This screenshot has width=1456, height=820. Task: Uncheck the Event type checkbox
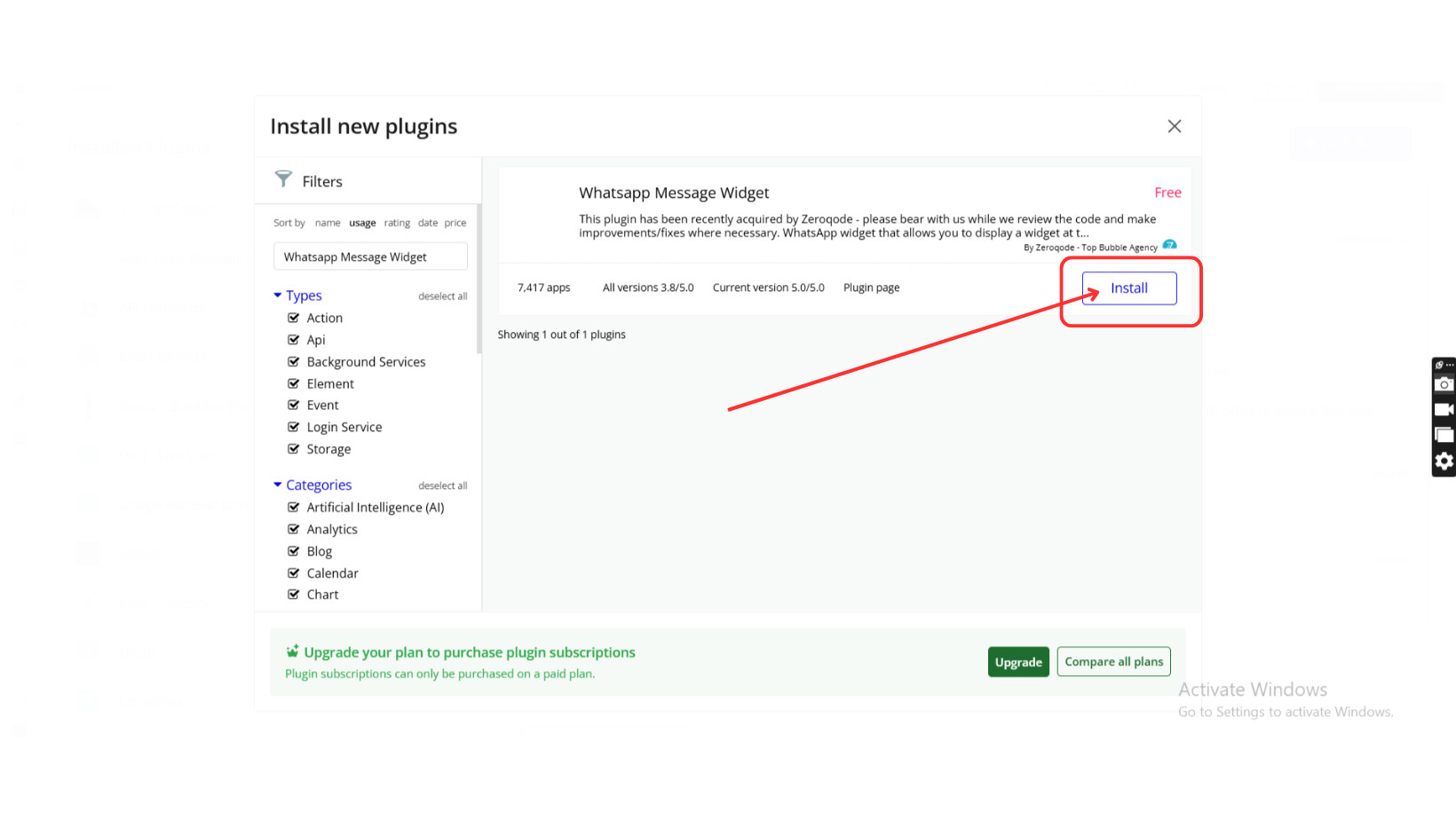coord(293,405)
